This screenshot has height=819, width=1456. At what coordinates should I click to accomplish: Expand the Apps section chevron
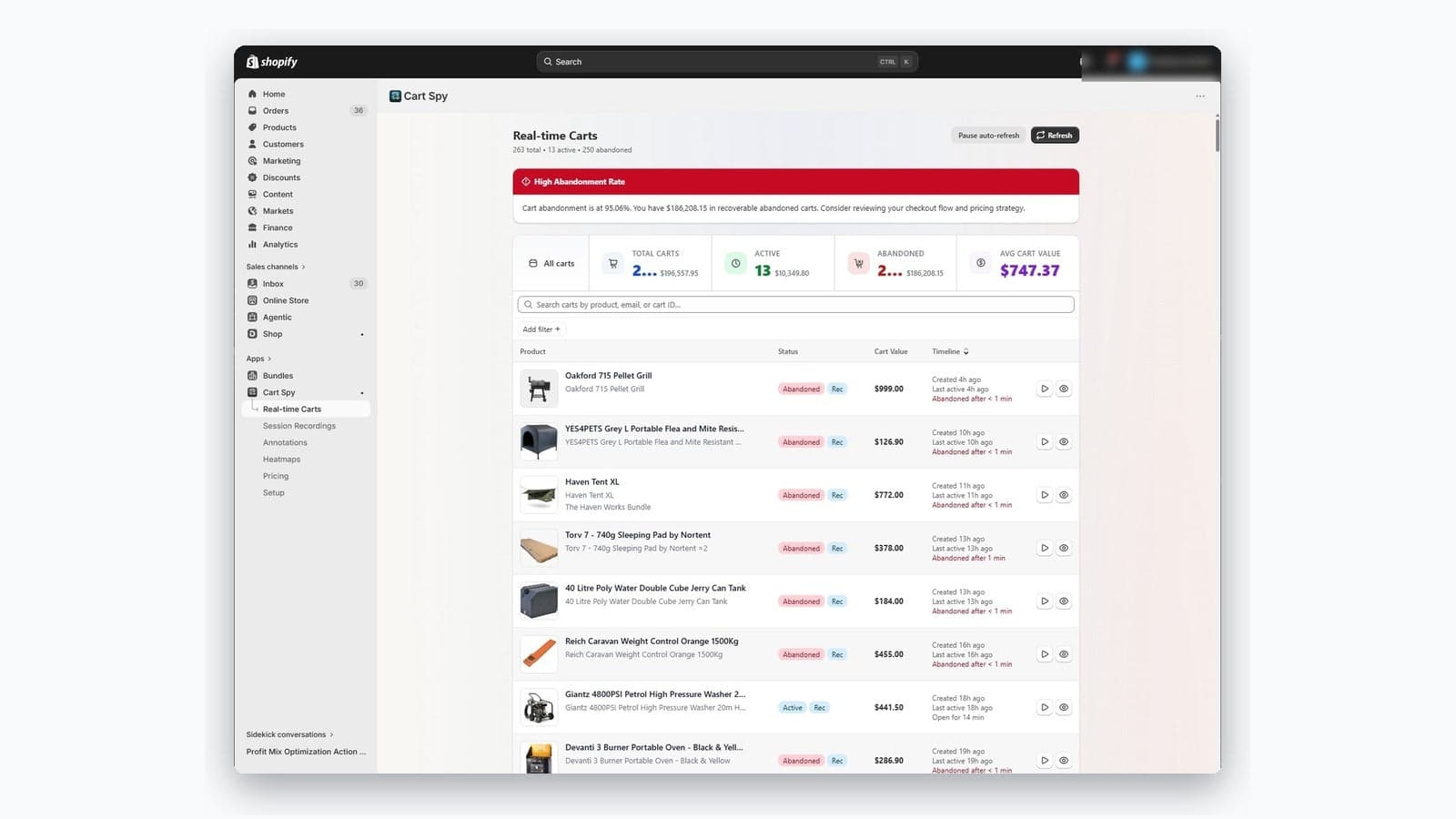point(269,359)
